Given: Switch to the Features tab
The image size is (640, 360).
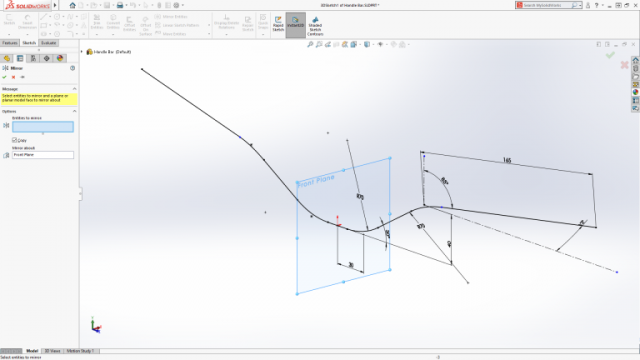Looking at the screenshot, I should [x=10, y=43].
